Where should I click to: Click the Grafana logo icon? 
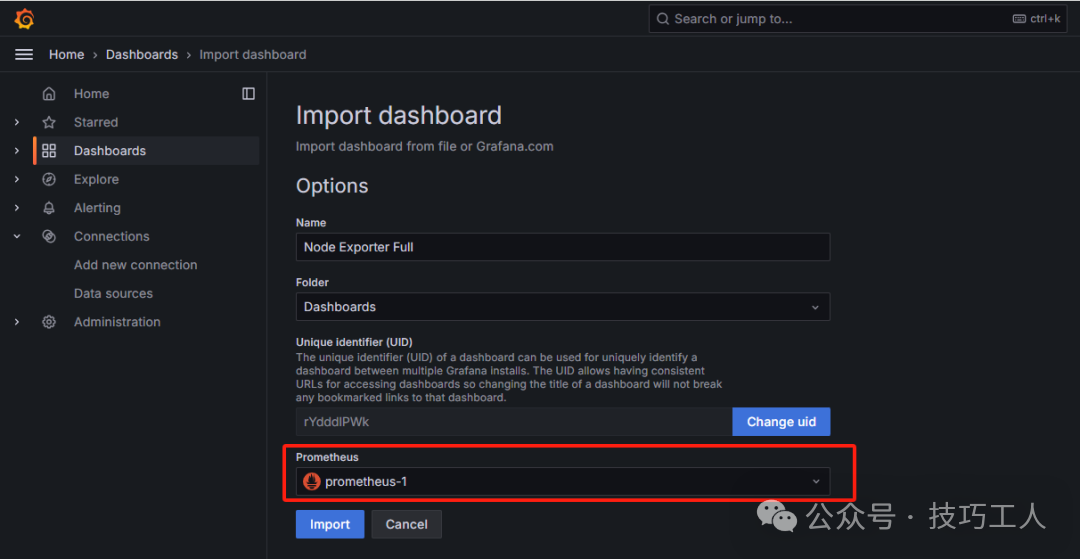pos(24,19)
